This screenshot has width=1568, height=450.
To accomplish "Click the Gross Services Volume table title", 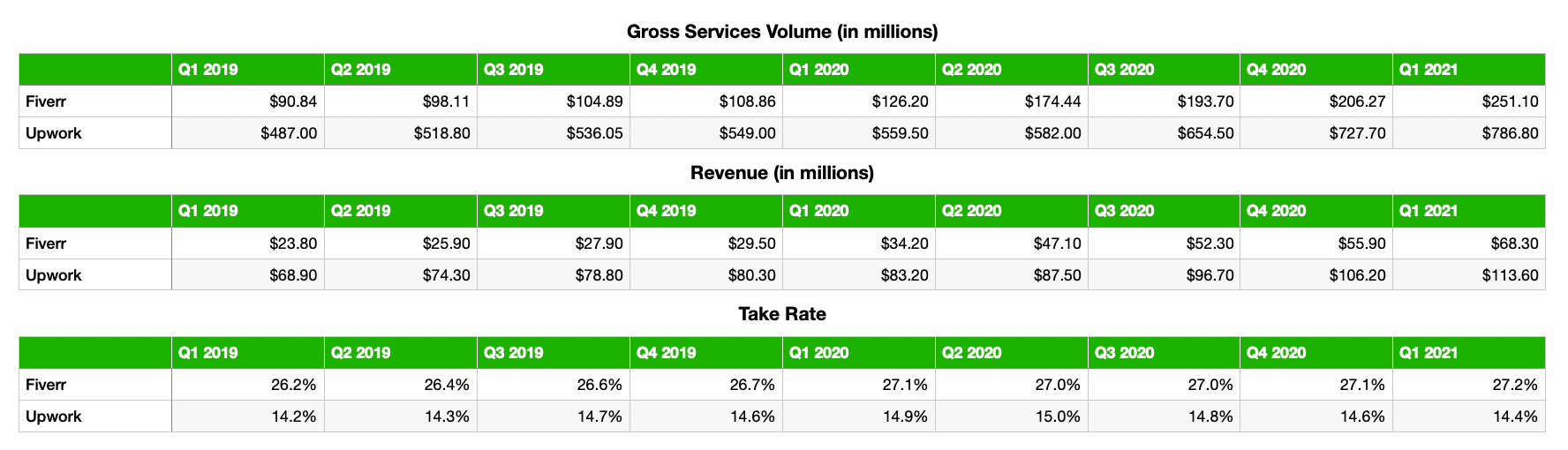I will (782, 32).
